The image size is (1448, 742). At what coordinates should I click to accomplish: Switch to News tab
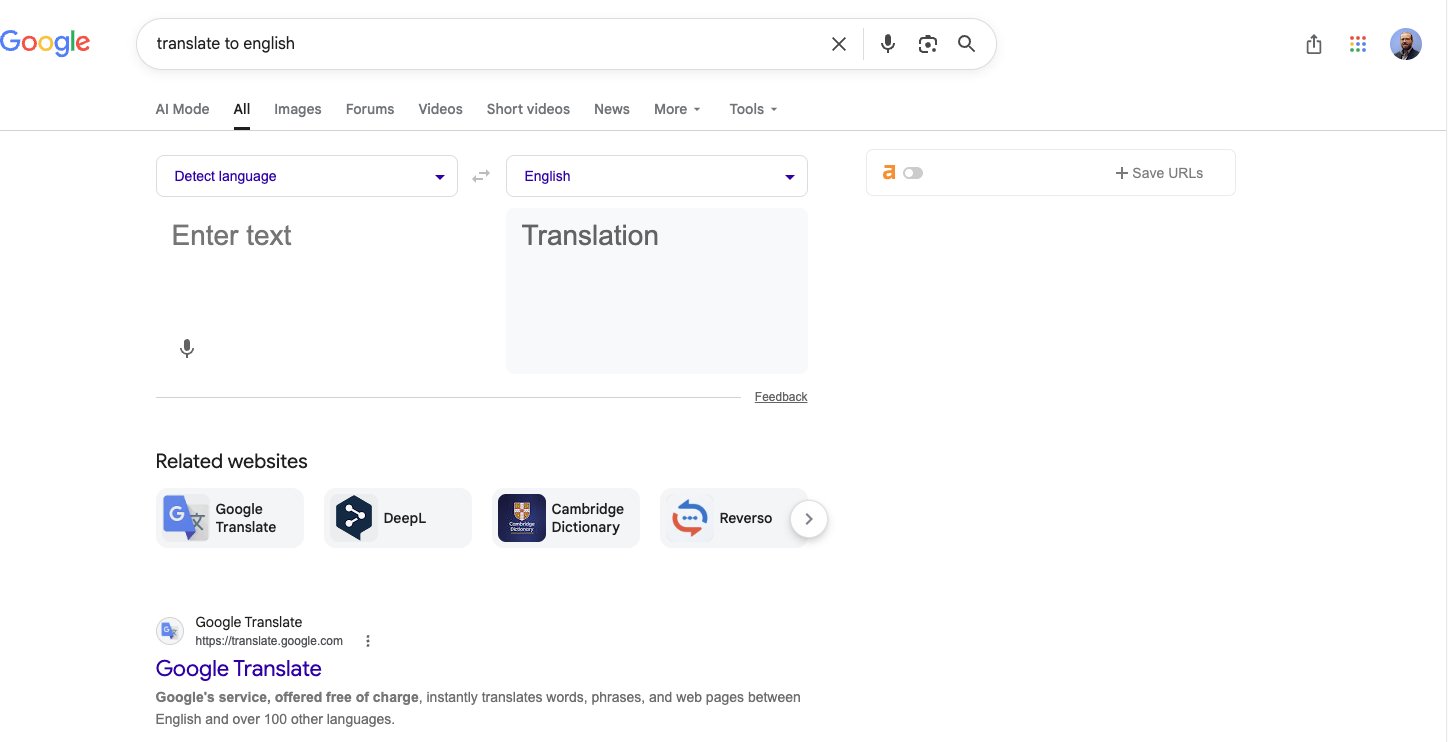612,109
